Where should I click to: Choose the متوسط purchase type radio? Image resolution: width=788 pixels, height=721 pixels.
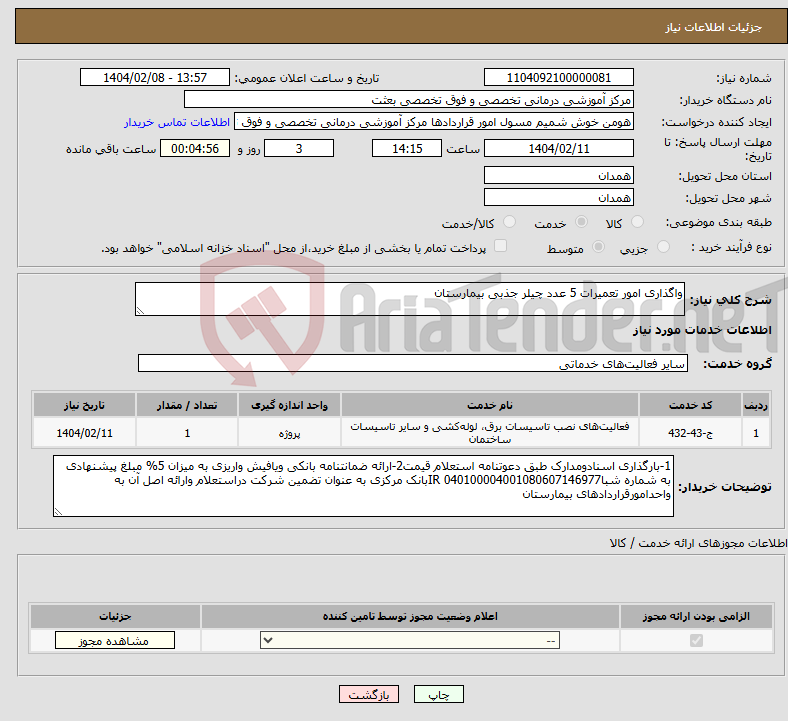coord(598,246)
